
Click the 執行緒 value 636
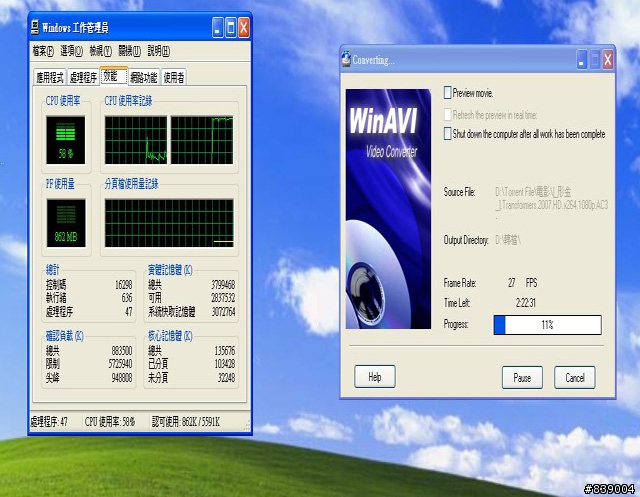pos(127,298)
